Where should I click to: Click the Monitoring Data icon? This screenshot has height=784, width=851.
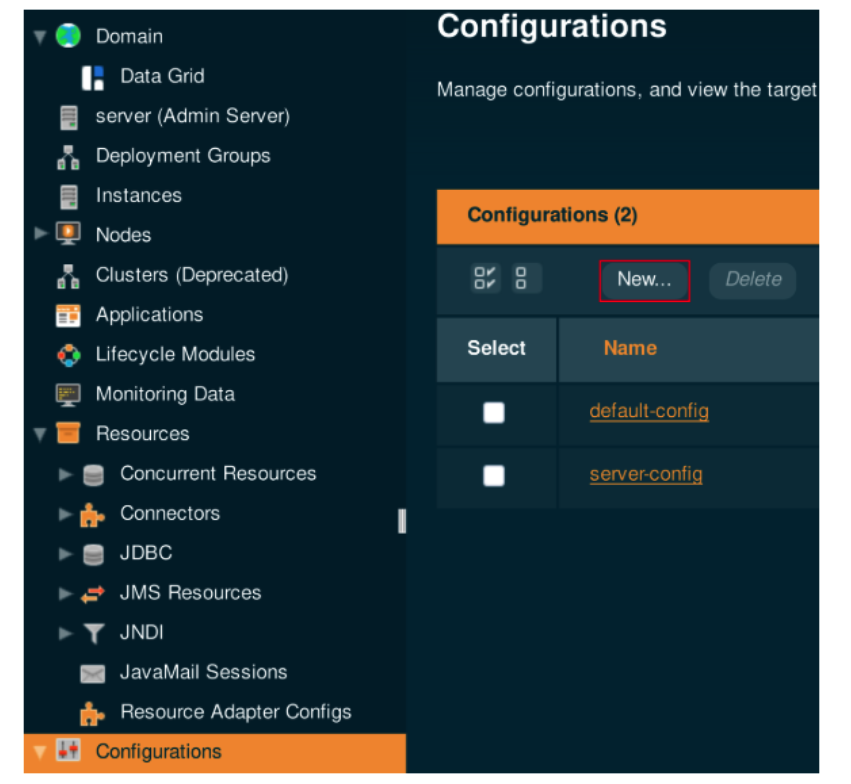pyautogui.click(x=68, y=395)
